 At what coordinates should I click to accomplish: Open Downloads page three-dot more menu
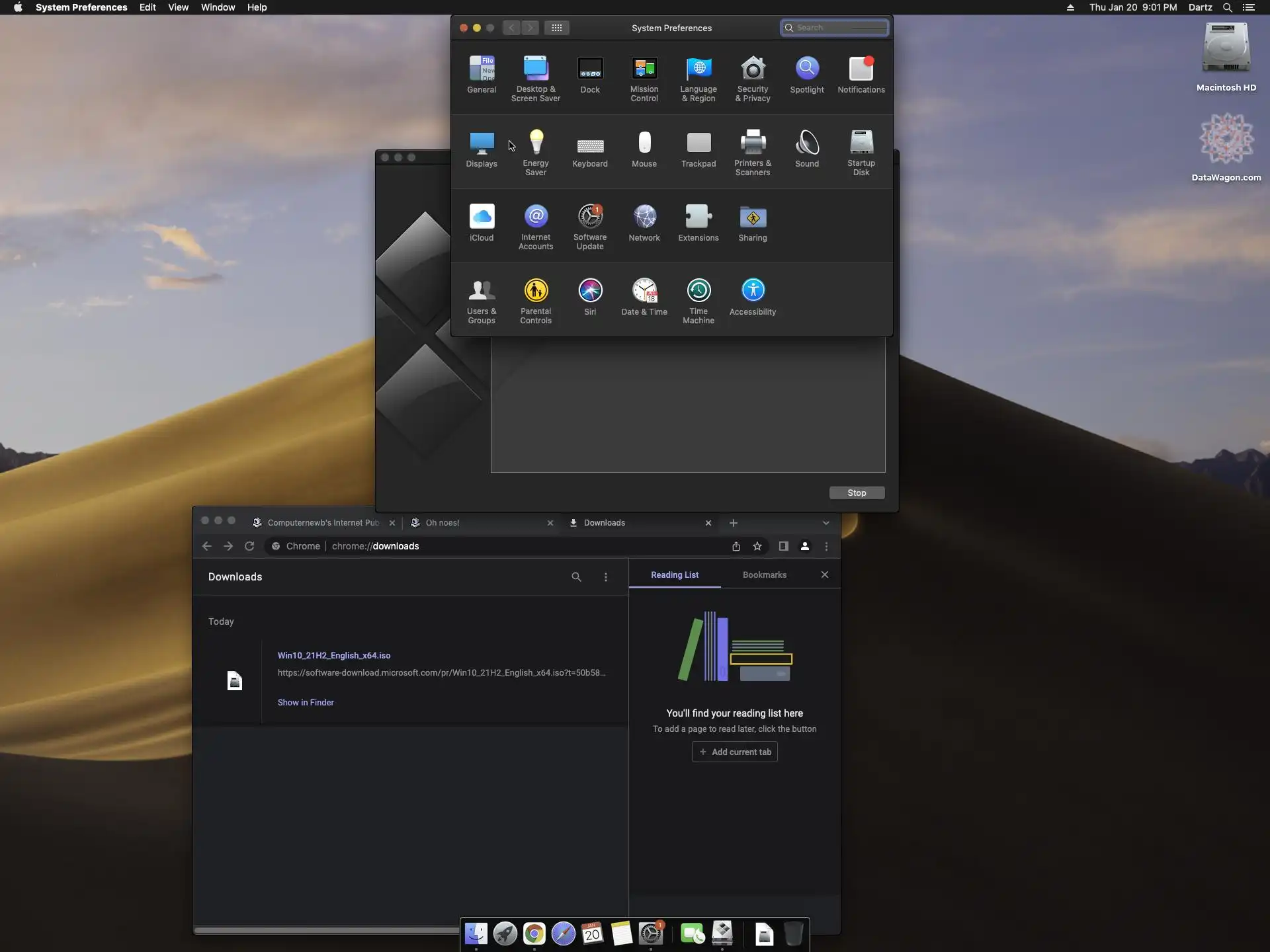click(605, 577)
